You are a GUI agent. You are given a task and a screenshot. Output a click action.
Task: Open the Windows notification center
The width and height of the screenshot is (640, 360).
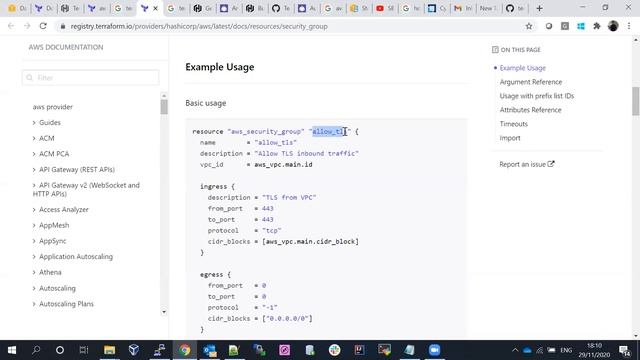tap(624, 350)
